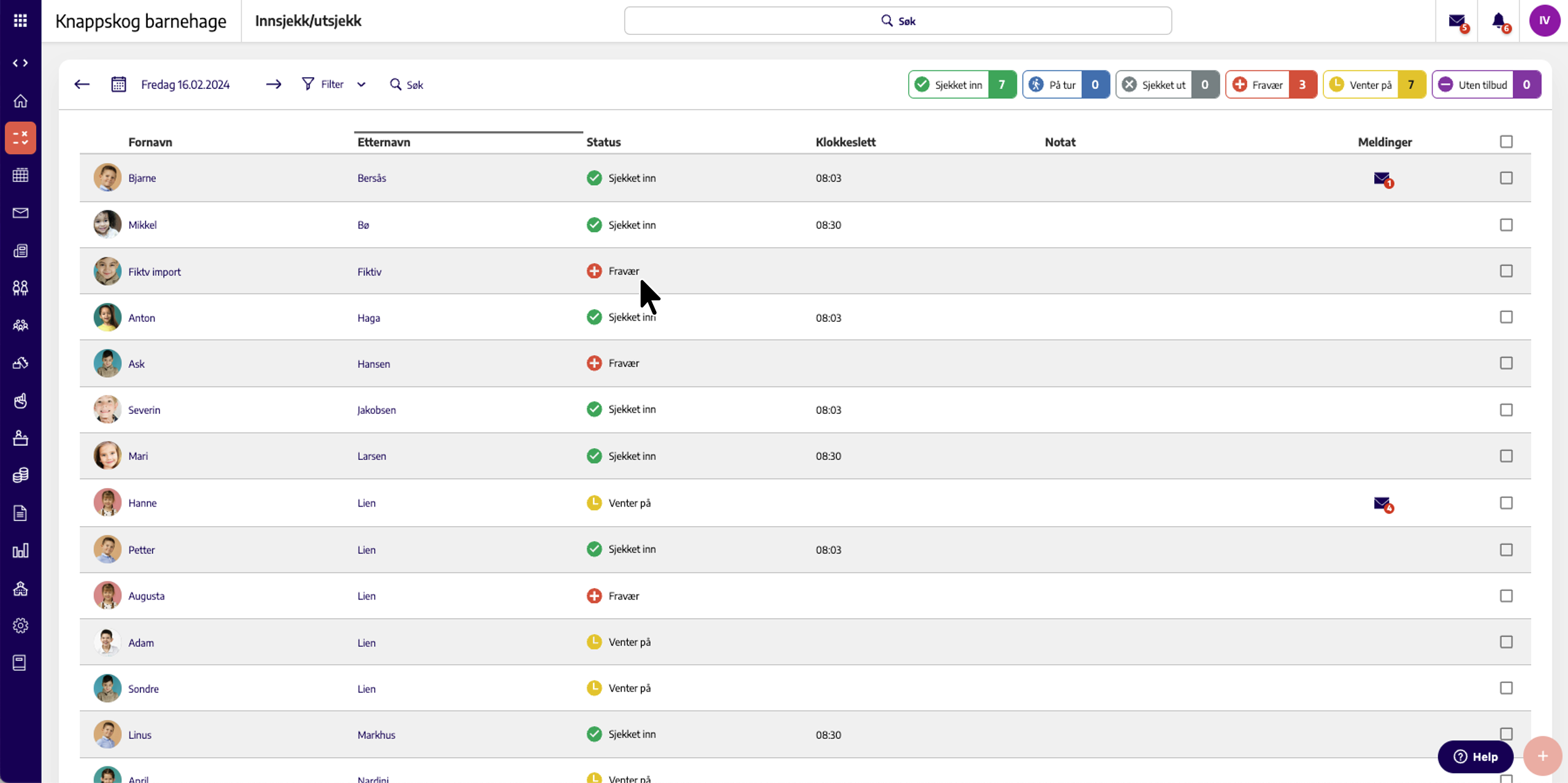Viewport: 1568px width, 783px height.
Task: Click Petter's avatar thumbnail
Action: [107, 549]
